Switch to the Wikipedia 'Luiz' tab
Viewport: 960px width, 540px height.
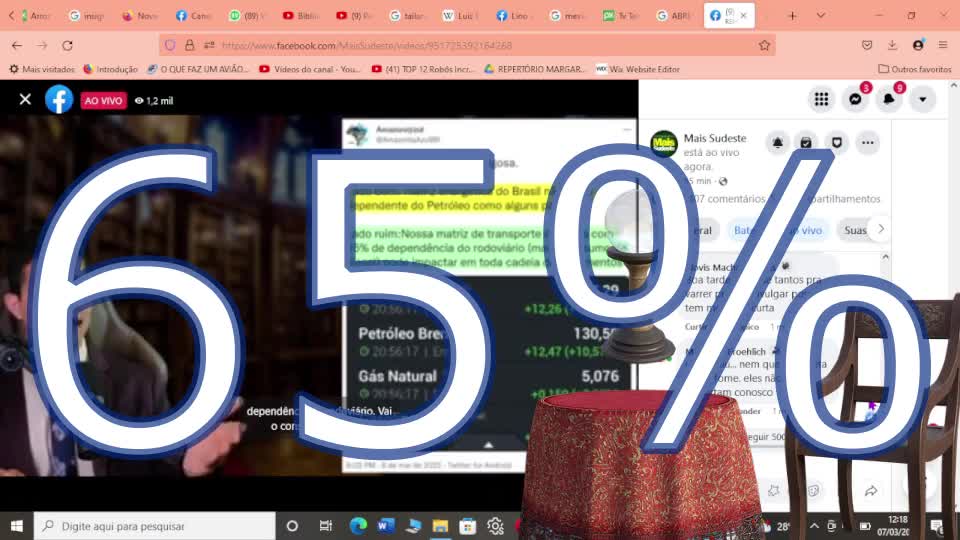pos(462,16)
